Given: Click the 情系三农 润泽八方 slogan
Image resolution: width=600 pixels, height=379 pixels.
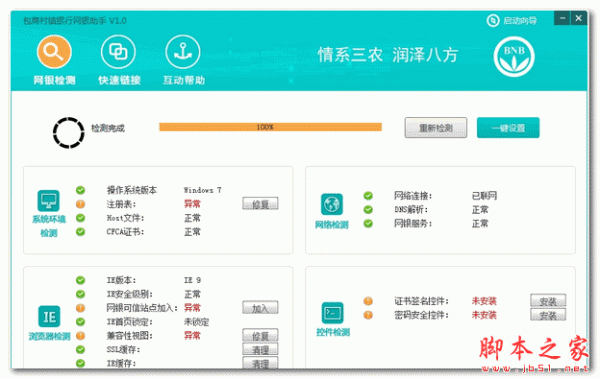Looking at the screenshot, I should click(x=388, y=55).
